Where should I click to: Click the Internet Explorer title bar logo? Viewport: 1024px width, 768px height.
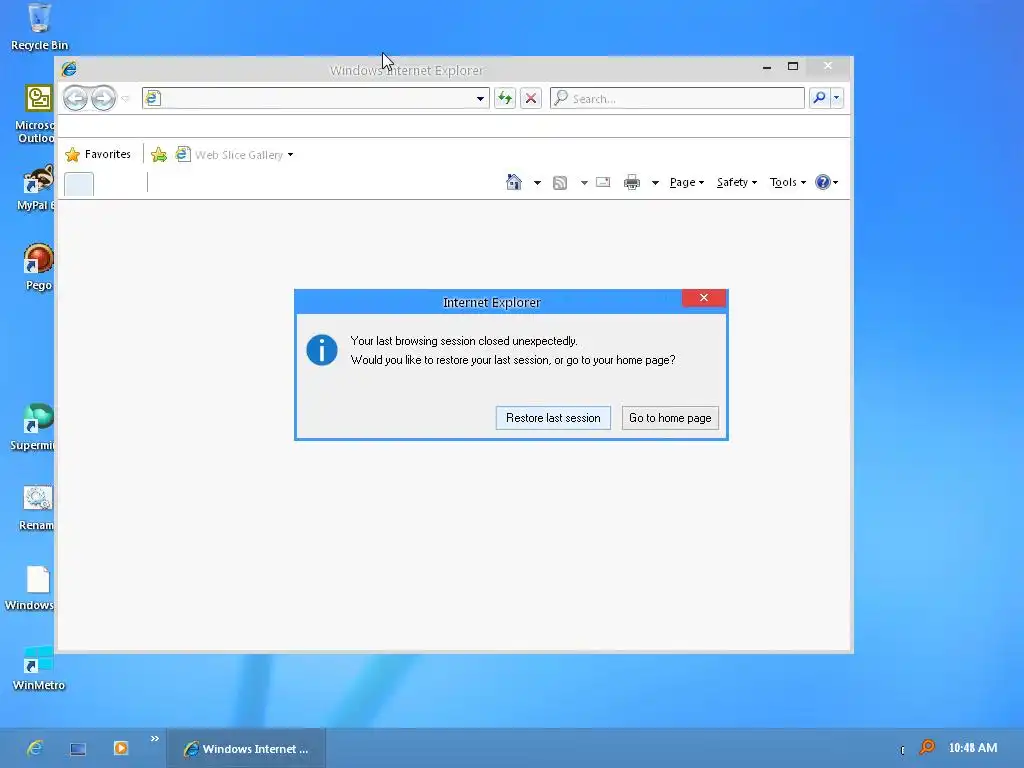(x=69, y=69)
